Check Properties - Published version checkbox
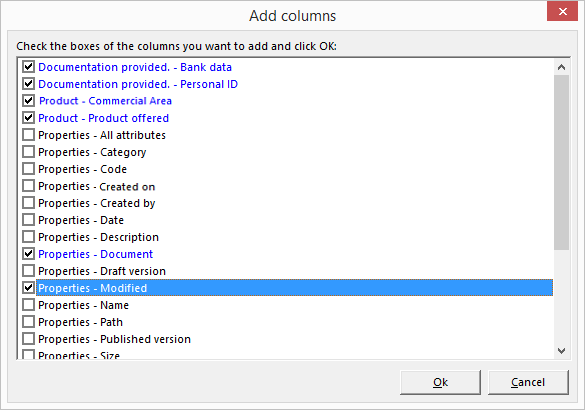Image resolution: width=585 pixels, height=410 pixels. [x=28, y=339]
